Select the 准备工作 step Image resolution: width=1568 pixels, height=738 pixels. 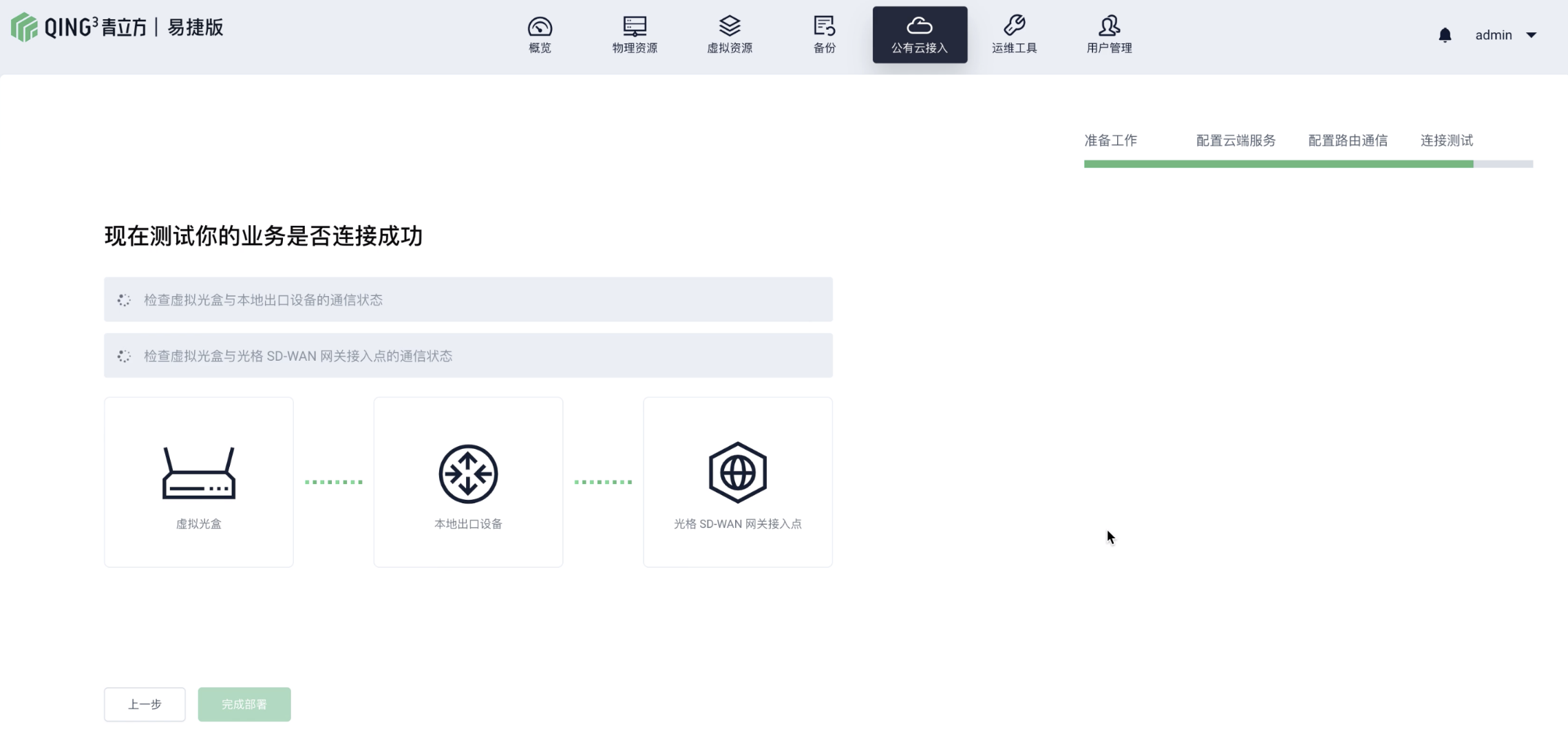1110,140
